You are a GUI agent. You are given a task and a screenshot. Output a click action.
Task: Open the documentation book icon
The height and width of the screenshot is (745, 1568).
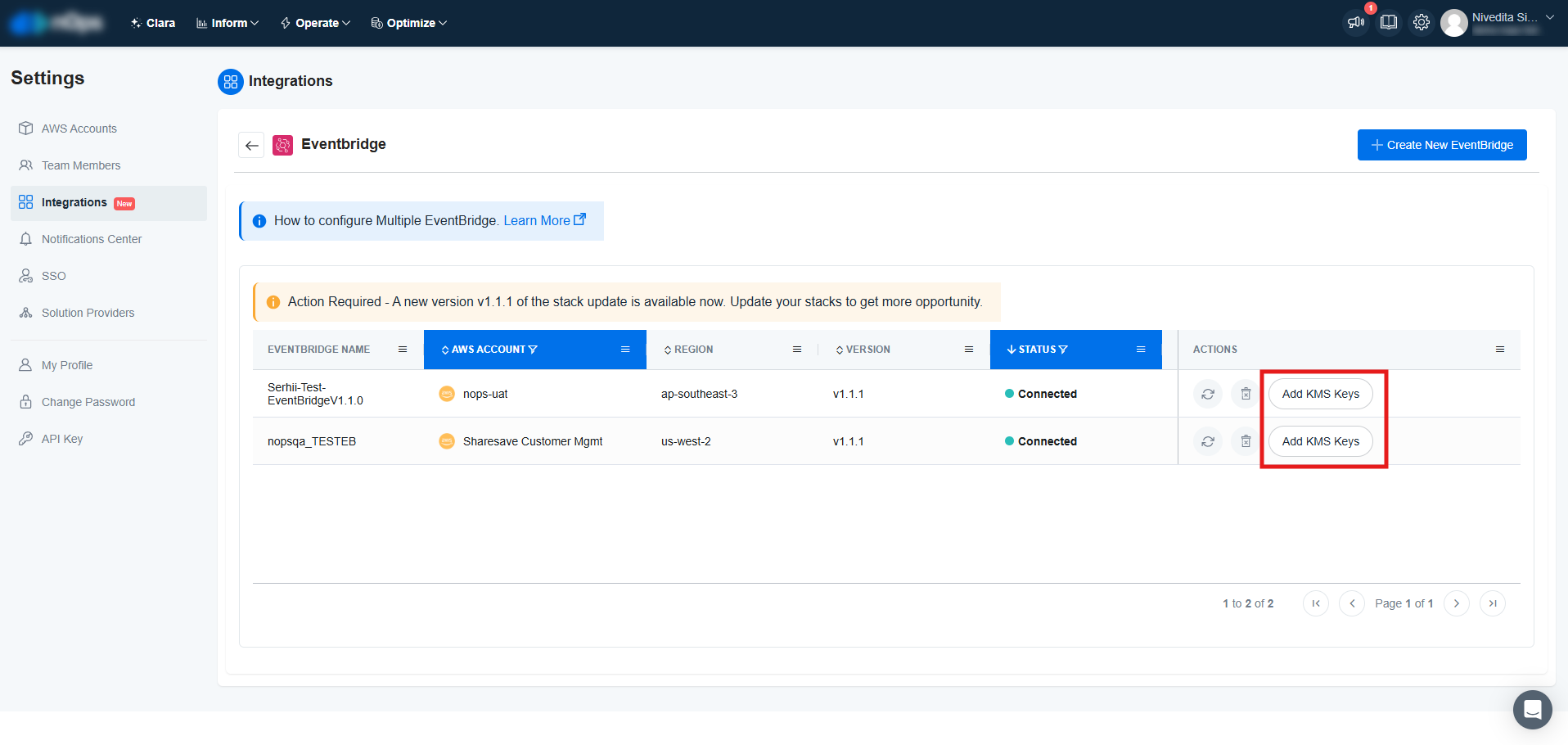1389,23
